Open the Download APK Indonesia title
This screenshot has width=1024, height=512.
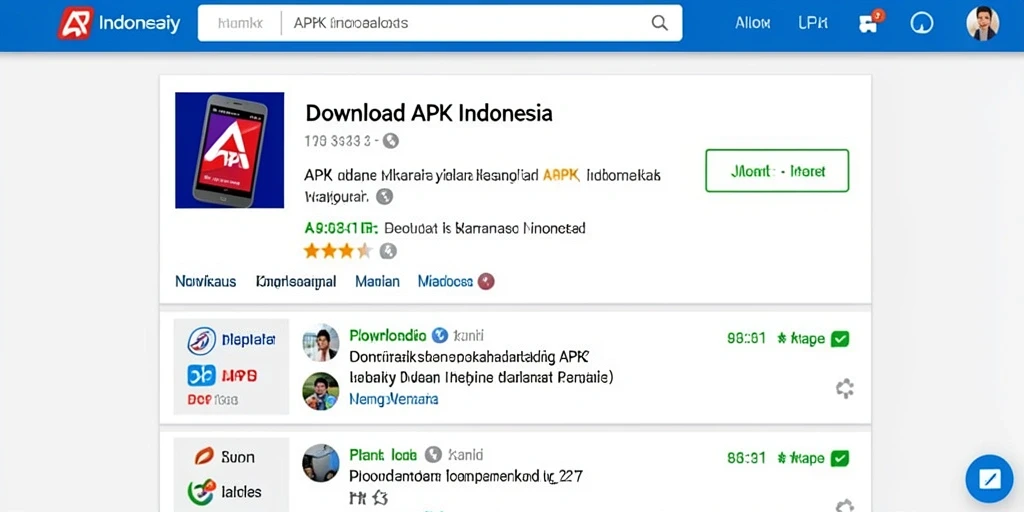point(429,113)
